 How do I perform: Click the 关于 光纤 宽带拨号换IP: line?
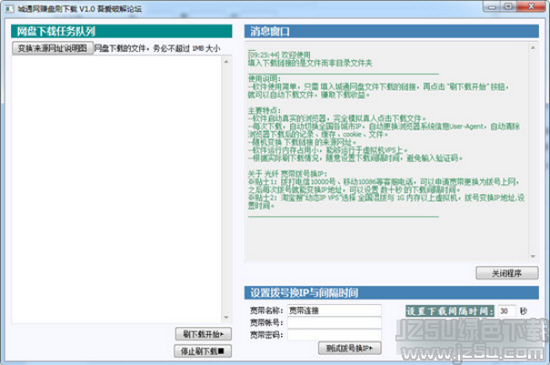[288, 174]
